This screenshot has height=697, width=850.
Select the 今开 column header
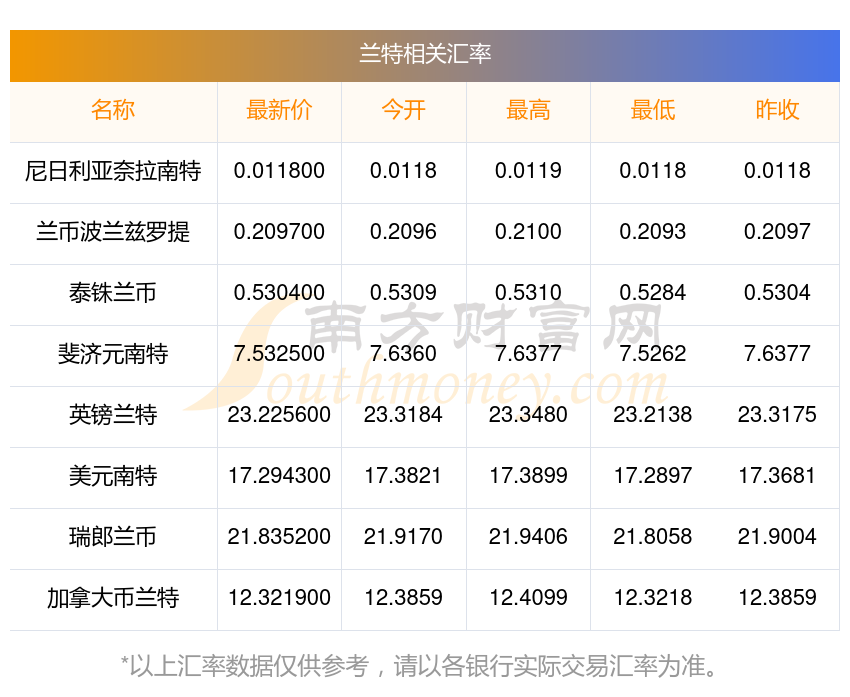[403, 110]
